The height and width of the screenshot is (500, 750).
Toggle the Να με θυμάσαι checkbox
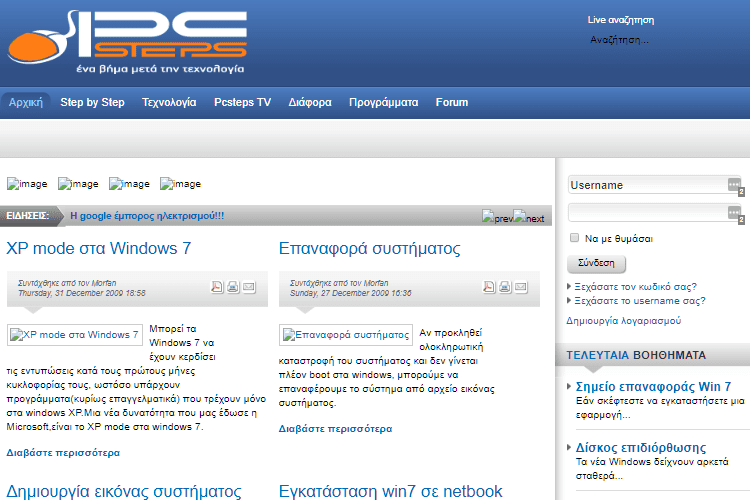(x=574, y=238)
